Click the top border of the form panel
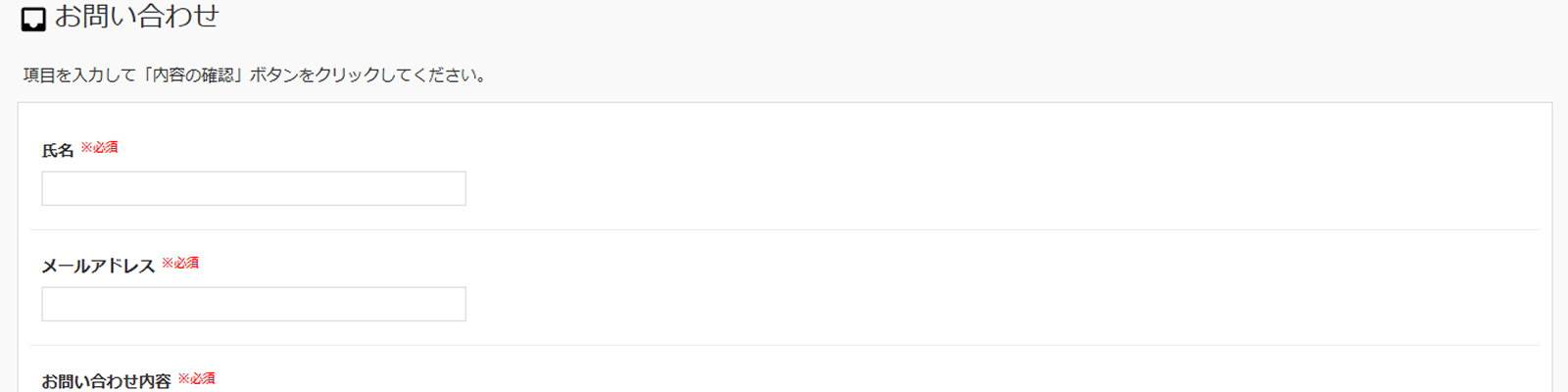Image resolution: width=1568 pixels, height=392 pixels. (x=784, y=102)
